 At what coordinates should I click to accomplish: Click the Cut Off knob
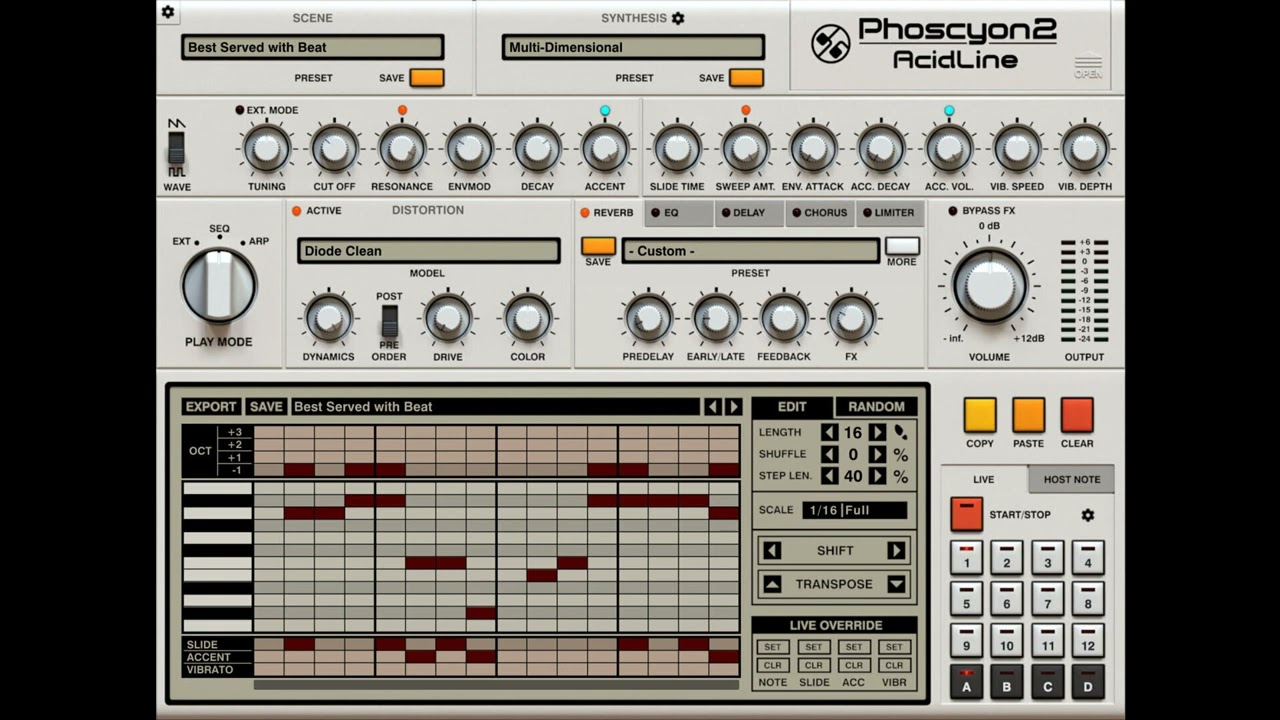click(x=334, y=149)
